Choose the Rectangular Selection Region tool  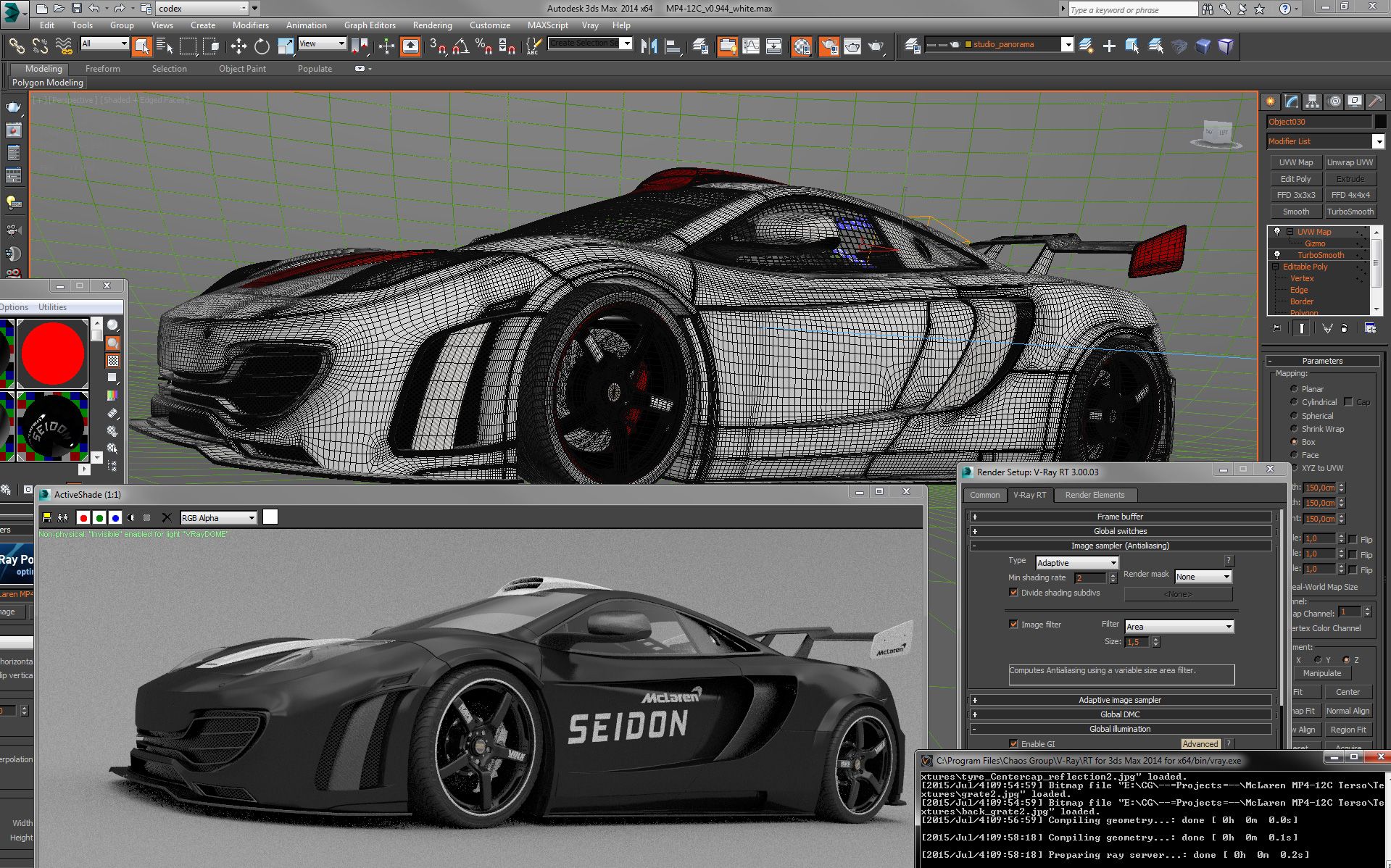(x=188, y=46)
